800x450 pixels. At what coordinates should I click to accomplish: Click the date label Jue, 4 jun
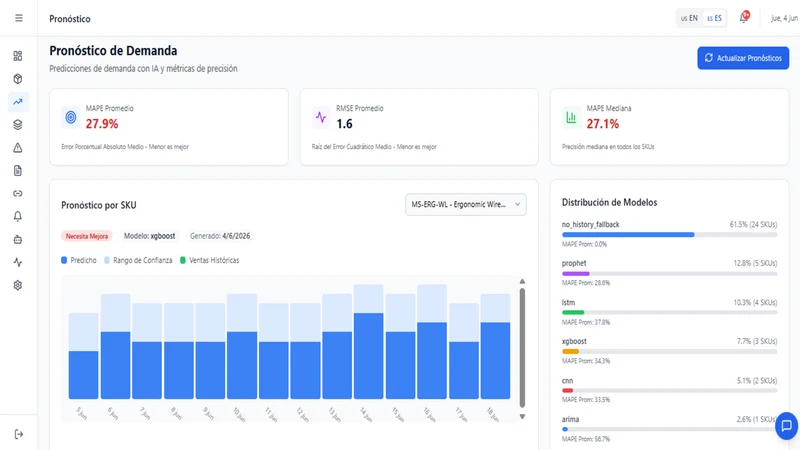point(785,18)
